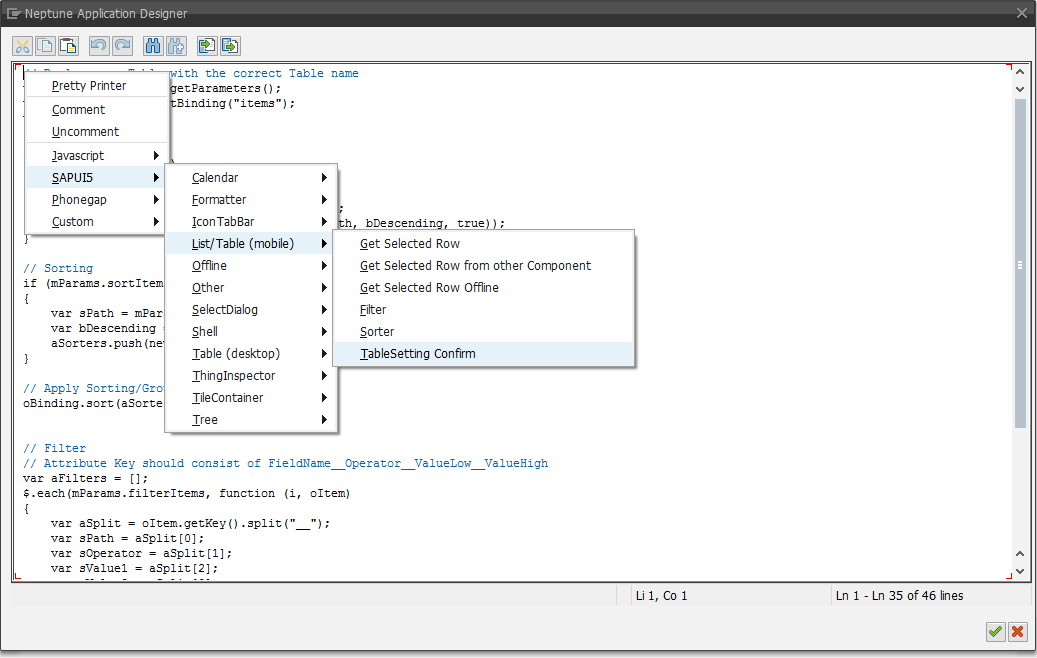Click the first green-arrow document icon
Image resolution: width=1037 pixels, height=658 pixels.
pyautogui.click(x=206, y=46)
